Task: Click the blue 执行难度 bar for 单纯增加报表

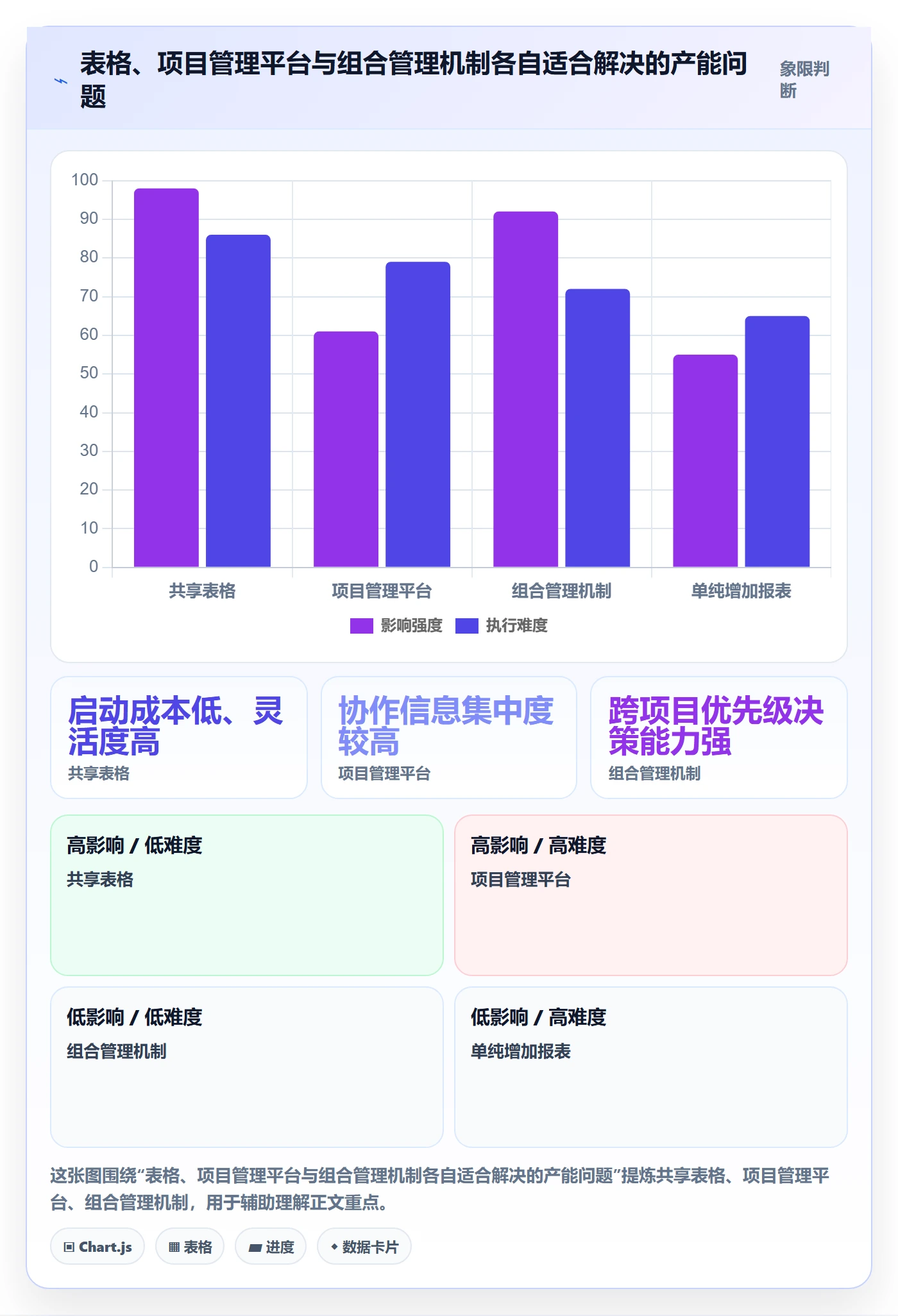Action: (777, 441)
